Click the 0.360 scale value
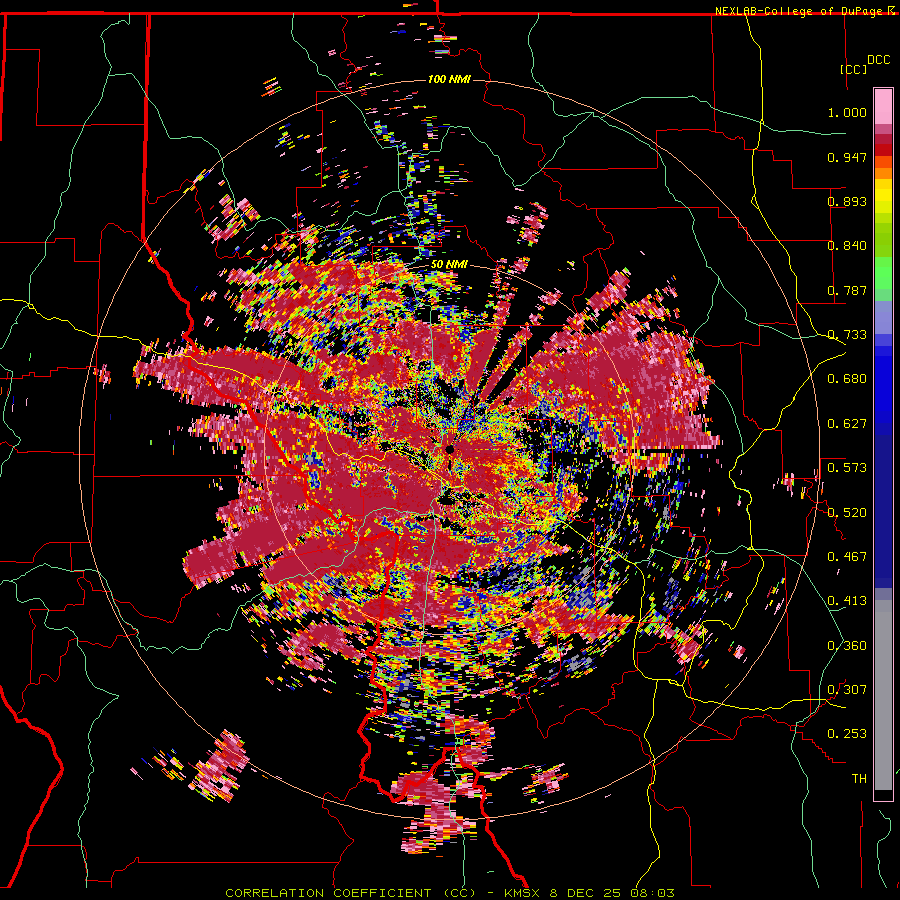The height and width of the screenshot is (900, 900). point(847,646)
